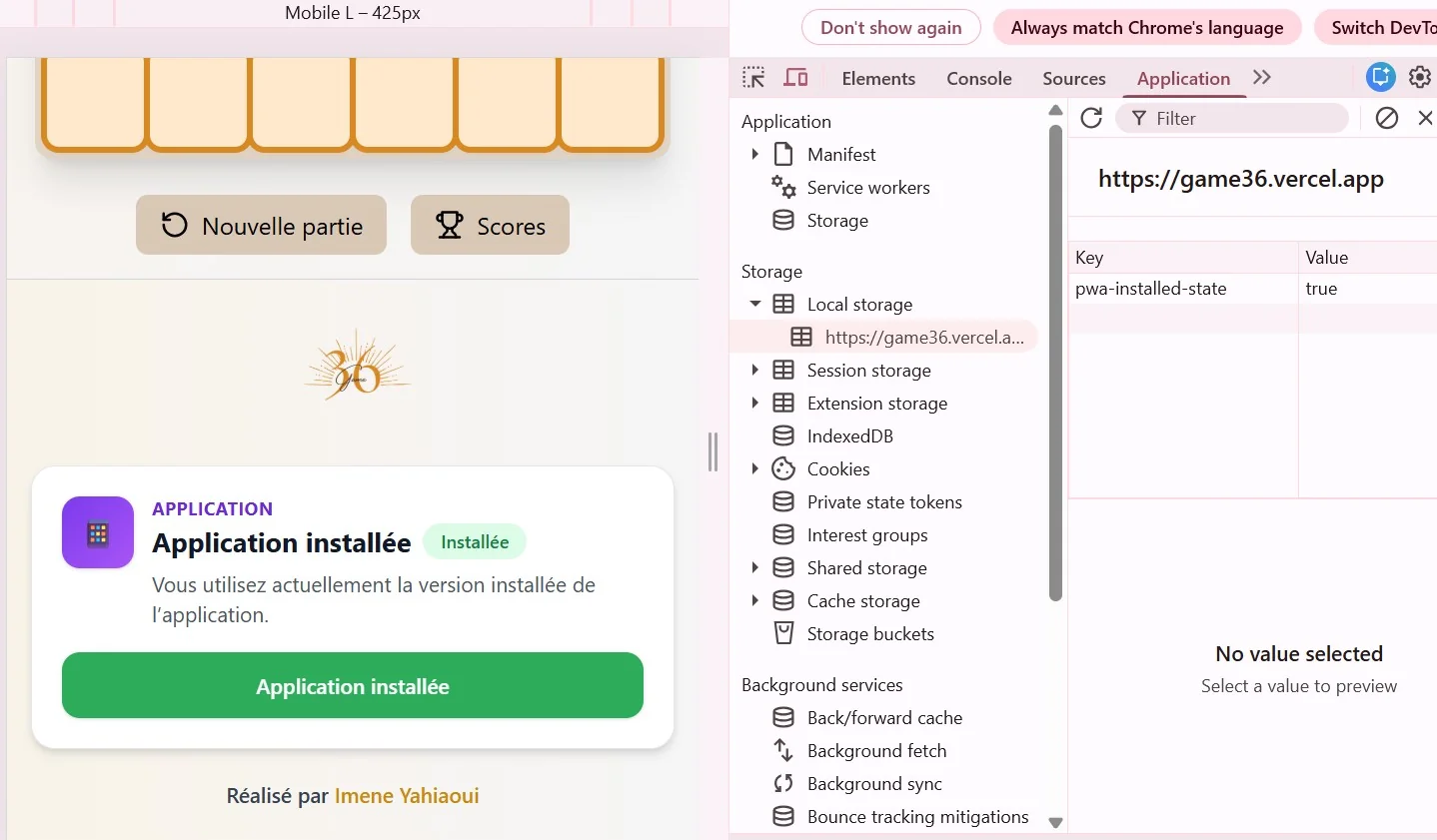Click the 36 game logo
This screenshot has height=840, width=1437.
[357, 367]
